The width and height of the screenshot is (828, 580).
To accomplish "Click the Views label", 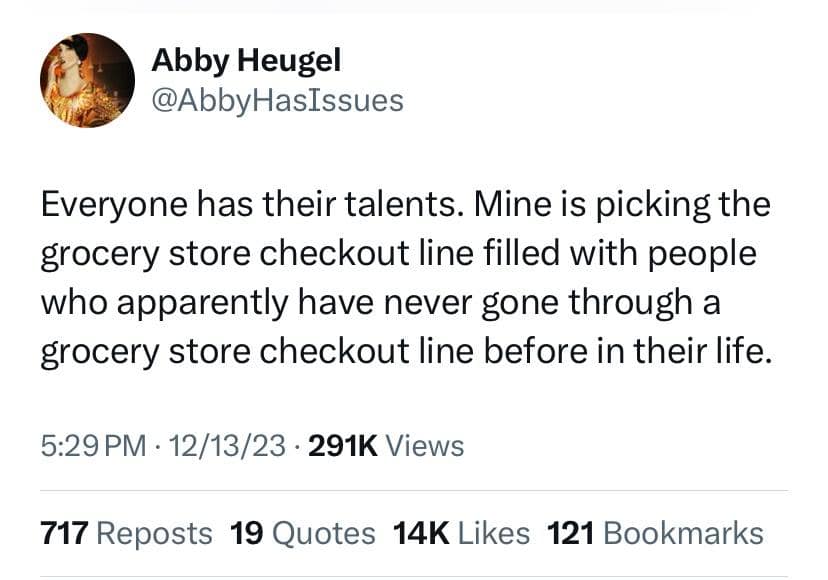I will pyautogui.click(x=425, y=445).
